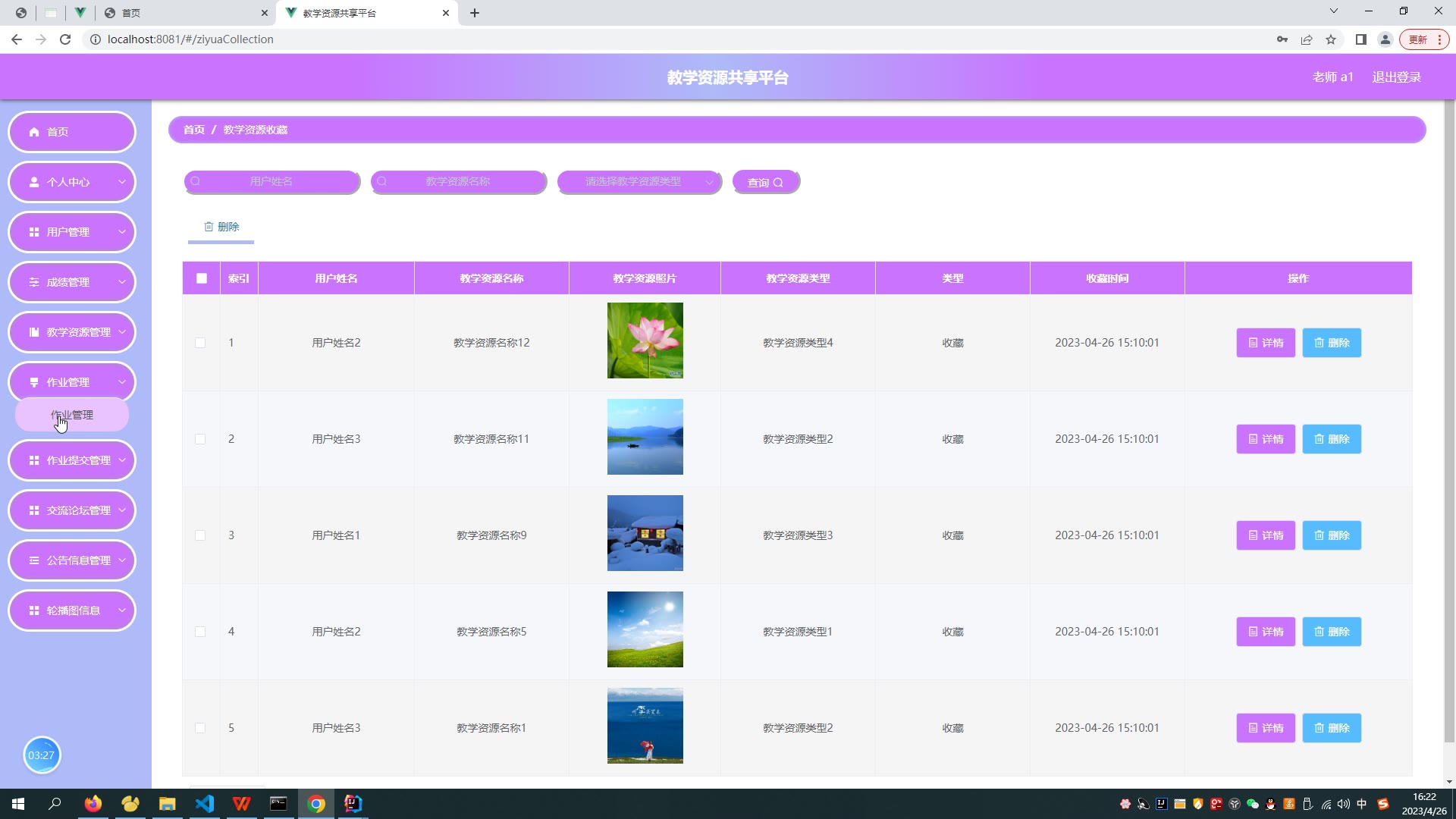Click the browser 更新 button

pyautogui.click(x=1425, y=39)
